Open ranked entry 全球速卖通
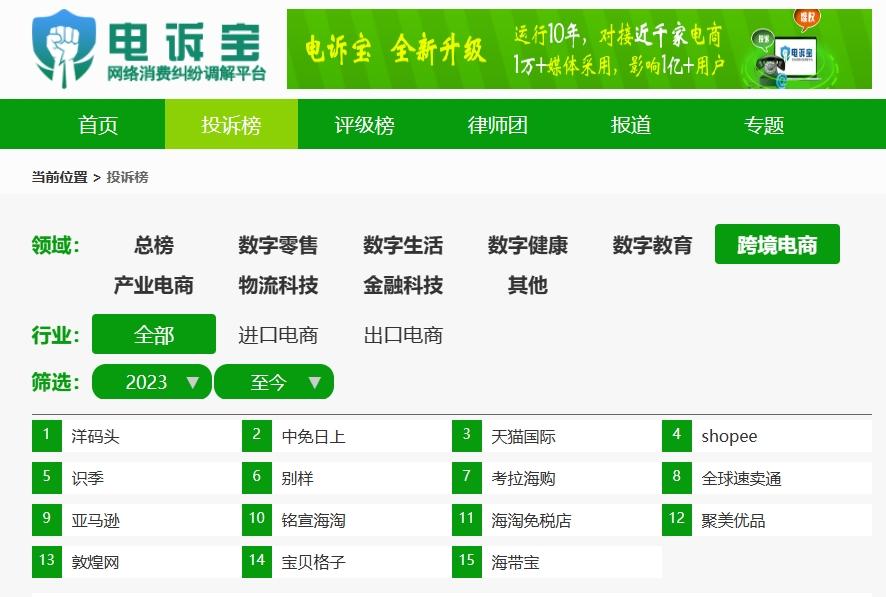 coord(741,478)
